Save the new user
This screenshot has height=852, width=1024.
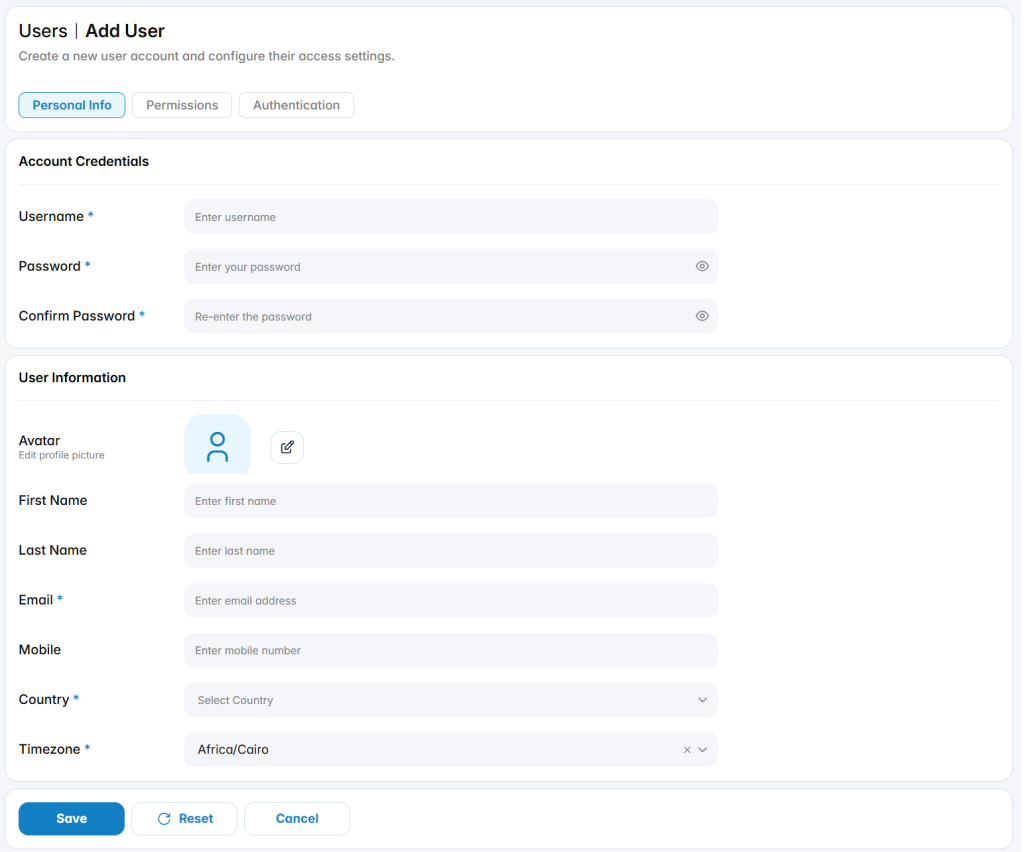click(x=71, y=819)
